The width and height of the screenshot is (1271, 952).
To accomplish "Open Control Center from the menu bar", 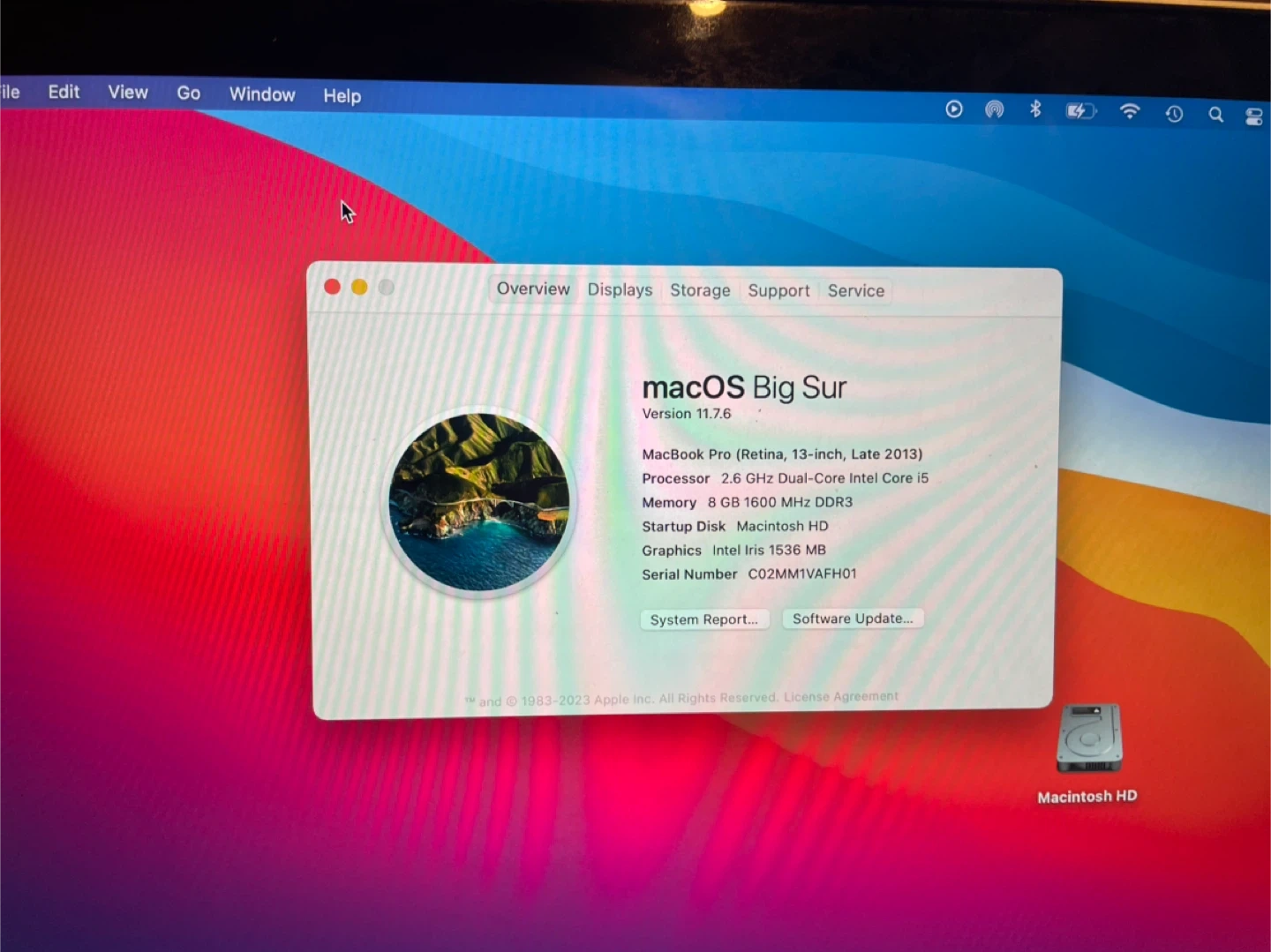I will (1253, 116).
